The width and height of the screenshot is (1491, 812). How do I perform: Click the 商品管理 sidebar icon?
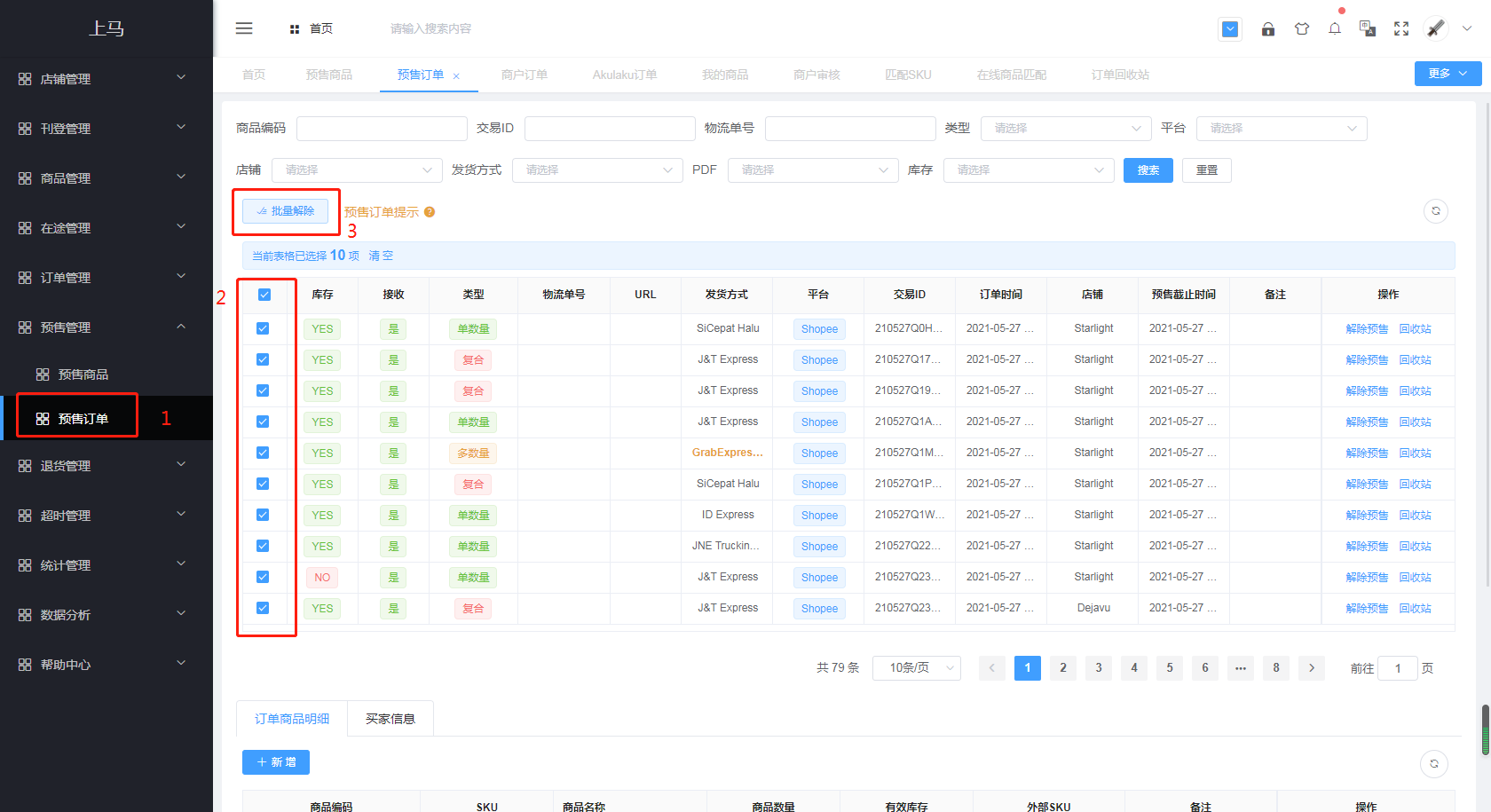tap(25, 178)
